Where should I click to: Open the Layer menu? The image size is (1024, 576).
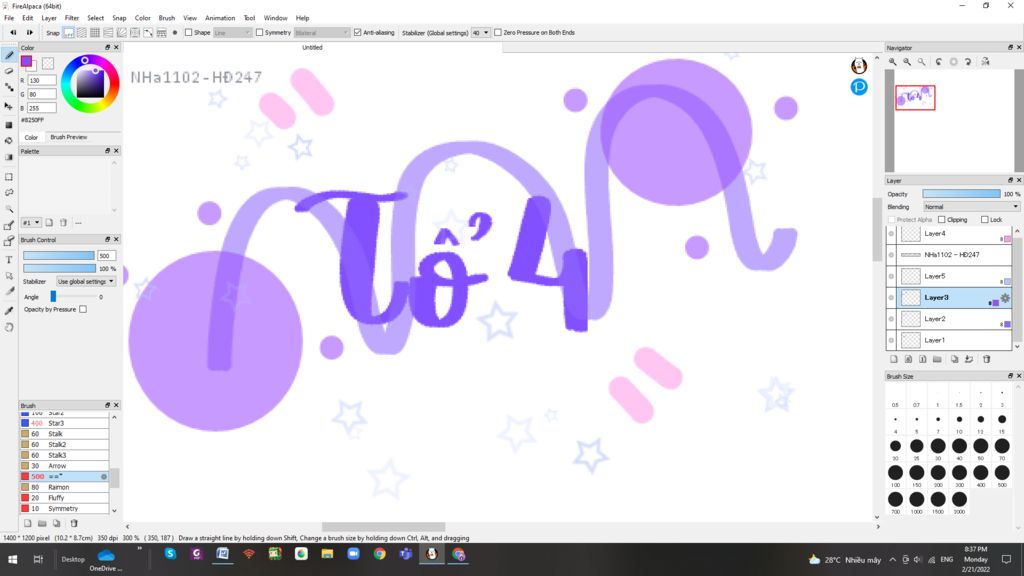point(49,18)
